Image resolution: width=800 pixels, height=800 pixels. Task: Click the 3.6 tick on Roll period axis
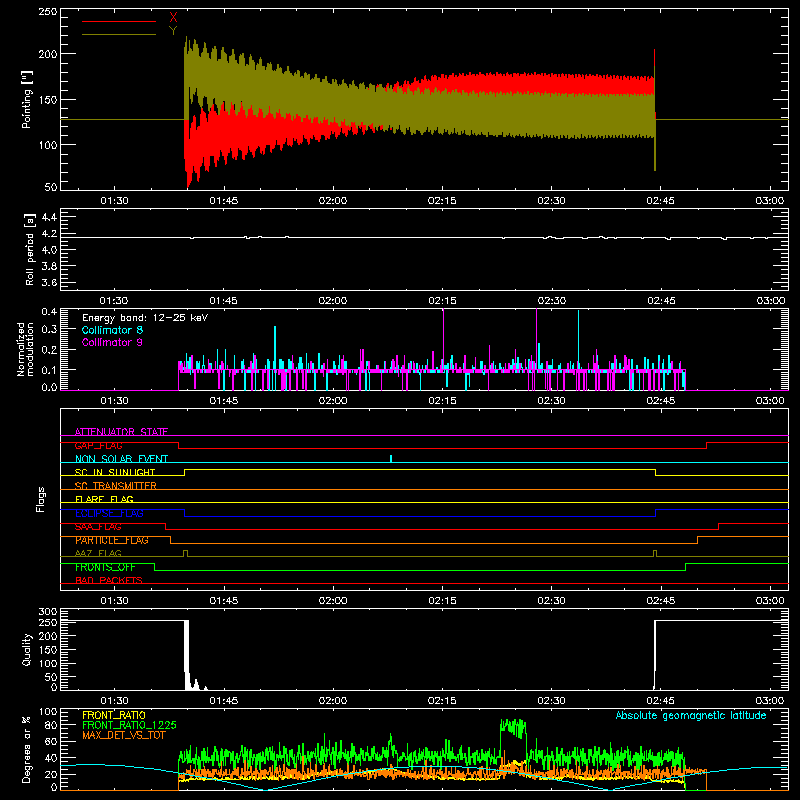[x=49, y=282]
